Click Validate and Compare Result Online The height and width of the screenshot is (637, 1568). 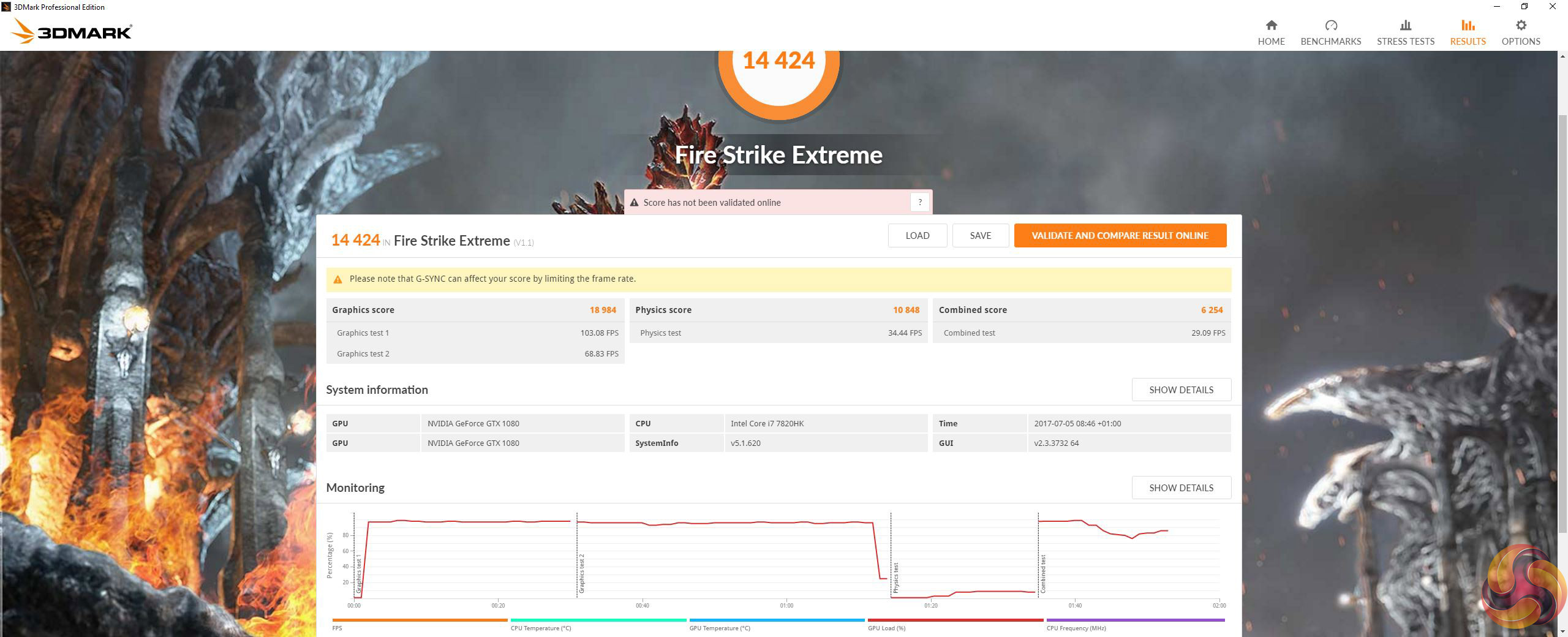[1120, 236]
